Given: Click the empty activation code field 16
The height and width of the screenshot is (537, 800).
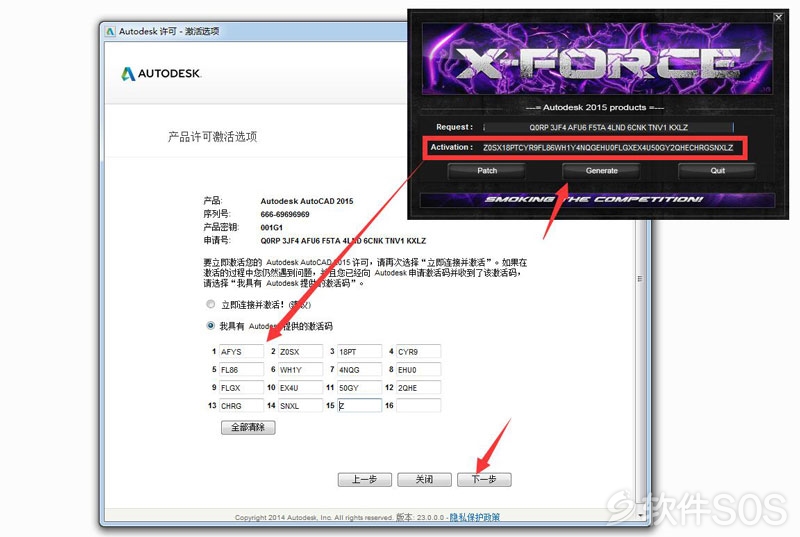Looking at the screenshot, I should (x=418, y=405).
